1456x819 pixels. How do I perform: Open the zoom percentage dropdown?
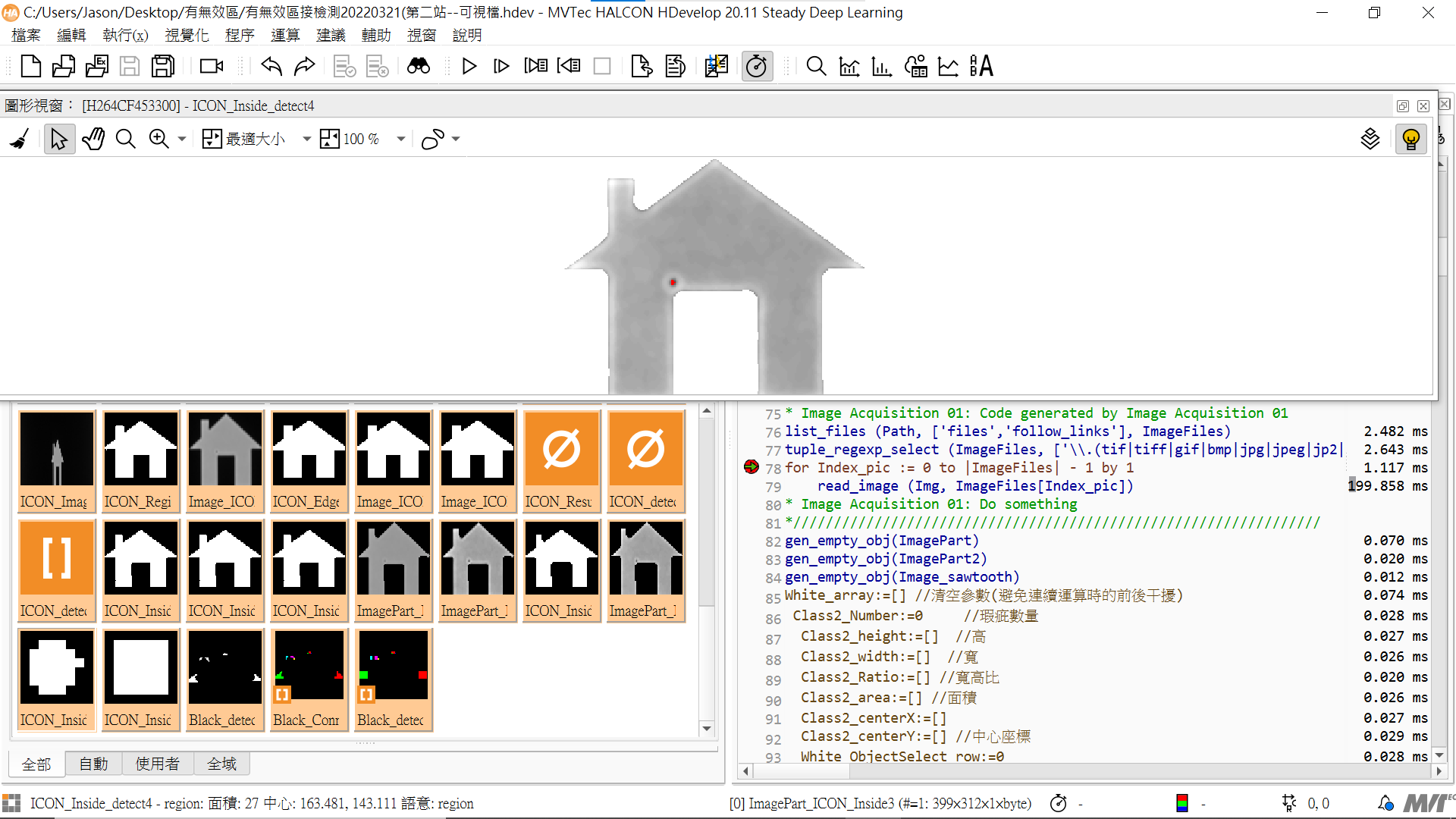(401, 139)
